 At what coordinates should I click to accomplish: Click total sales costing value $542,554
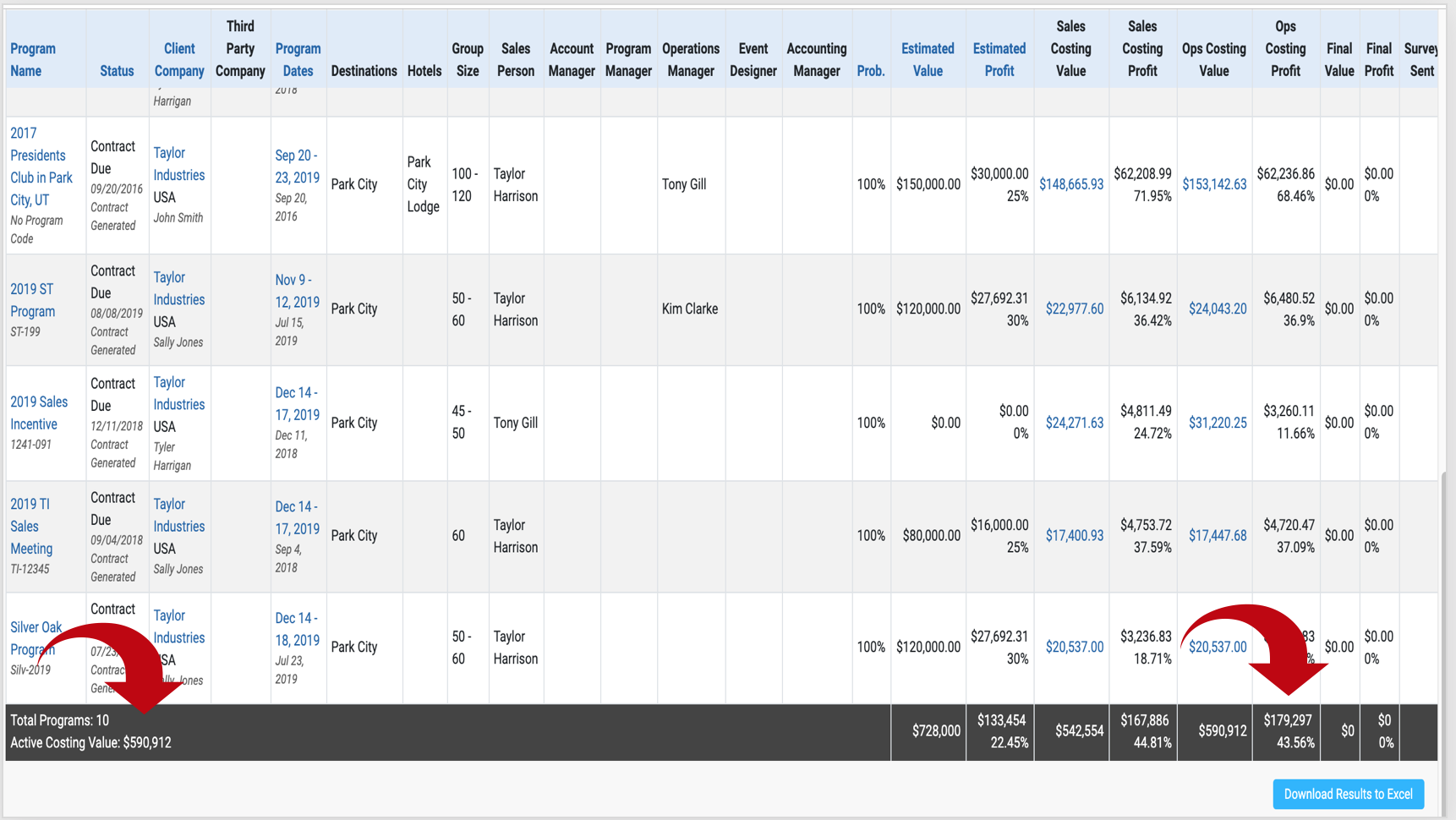[x=1080, y=731]
